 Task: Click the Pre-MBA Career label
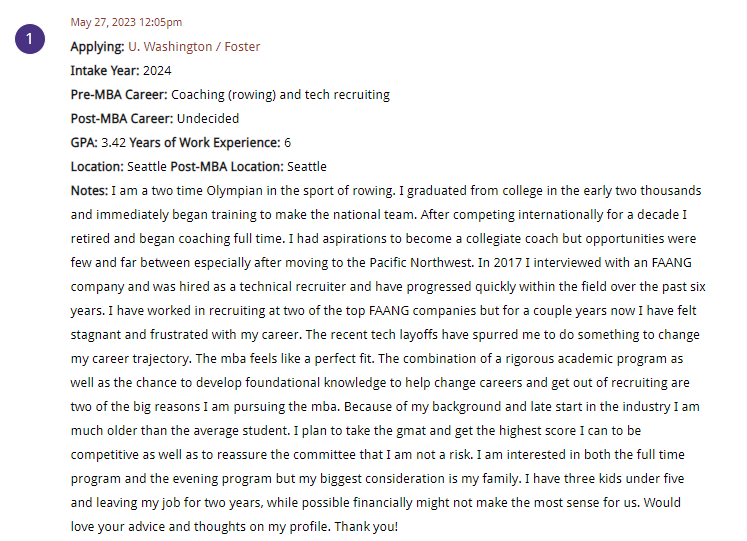[x=119, y=94]
